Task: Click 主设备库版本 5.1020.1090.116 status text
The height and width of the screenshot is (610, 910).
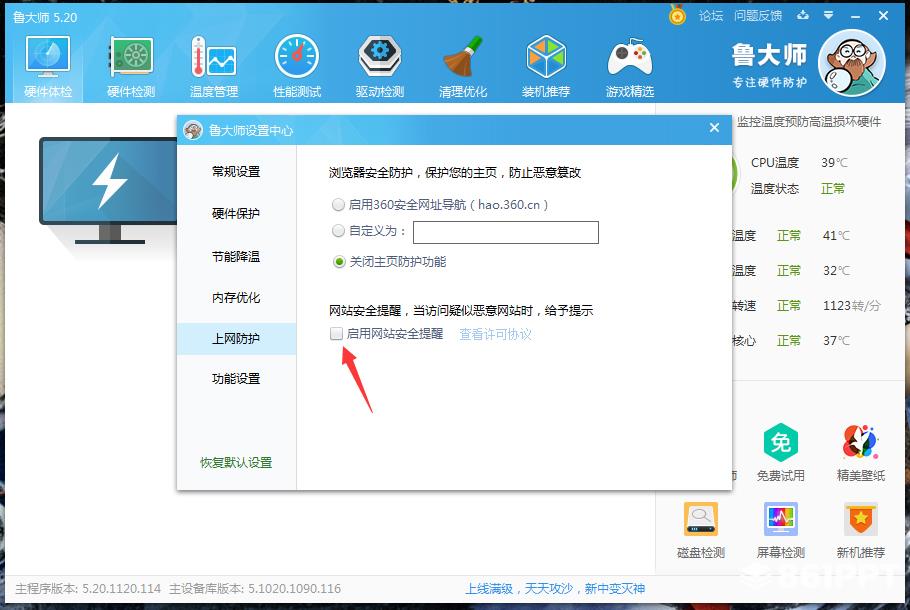Action: pyautogui.click(x=255, y=589)
